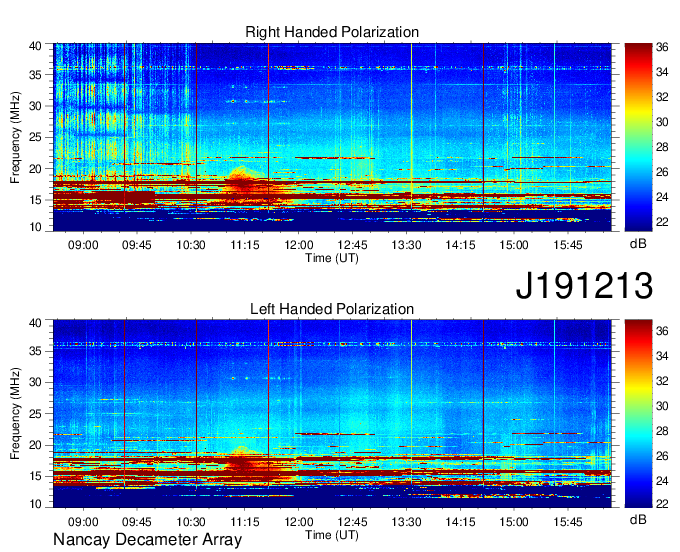The height and width of the screenshot is (552, 680).
Task: Click the 10:30 time tick of Left Handed plot
Action: coord(190,521)
